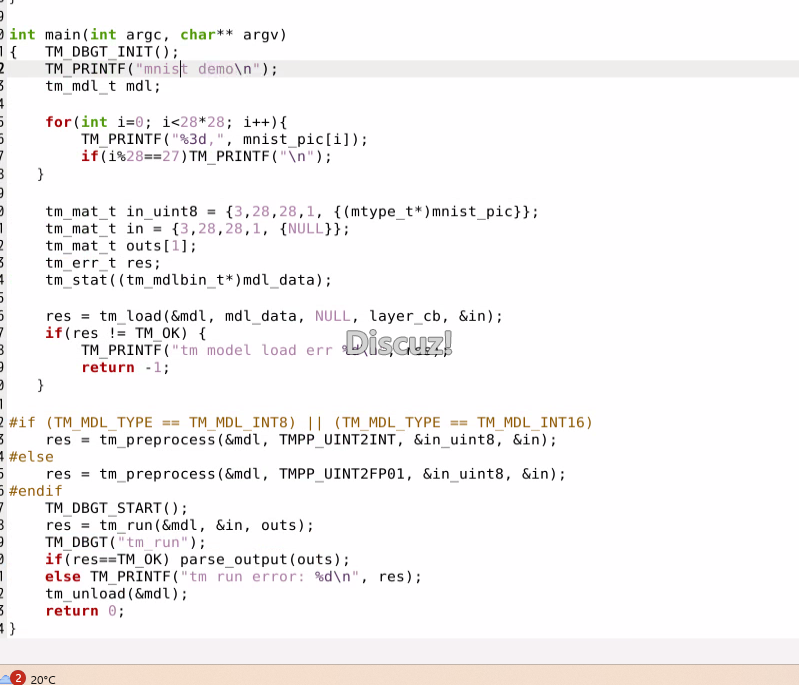Click the for loop keyword
This screenshot has width=799, height=685.
[58, 122]
